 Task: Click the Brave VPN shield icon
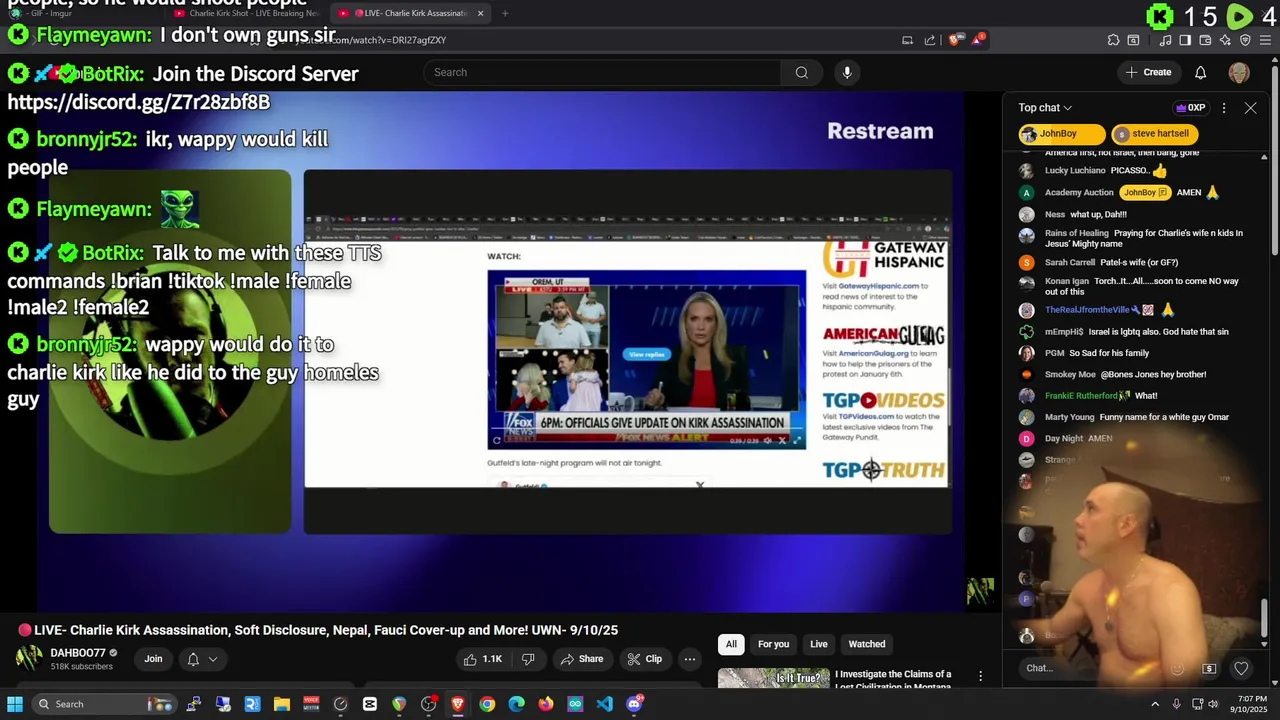click(x=1245, y=40)
